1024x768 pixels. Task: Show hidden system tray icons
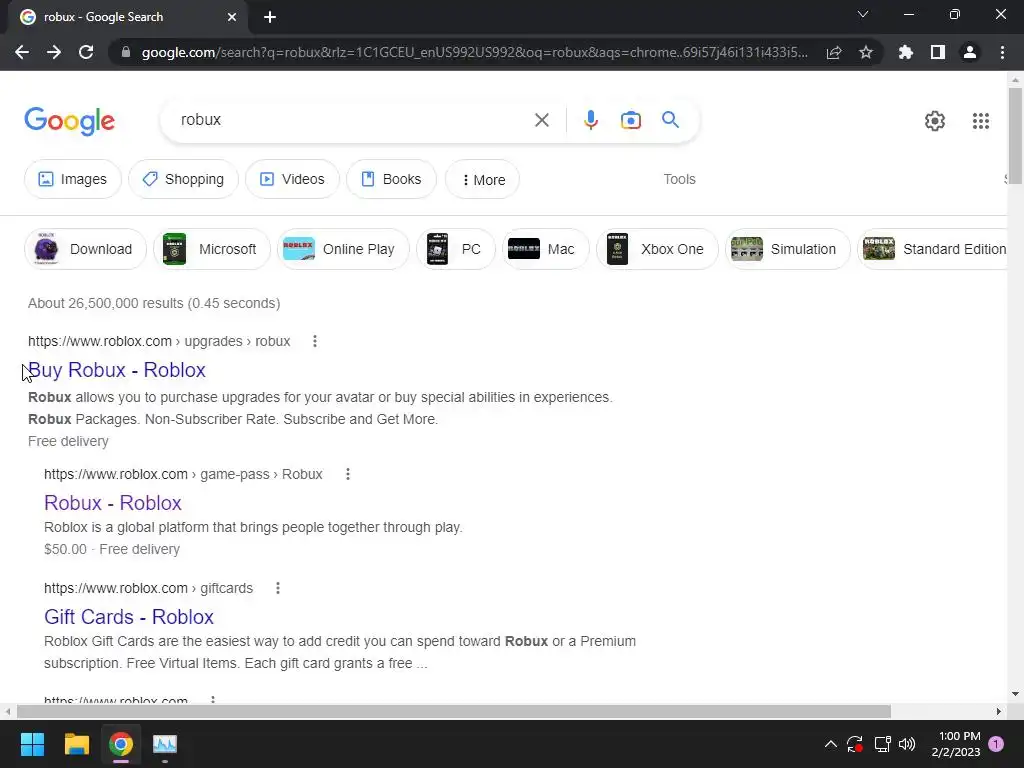[831, 744]
